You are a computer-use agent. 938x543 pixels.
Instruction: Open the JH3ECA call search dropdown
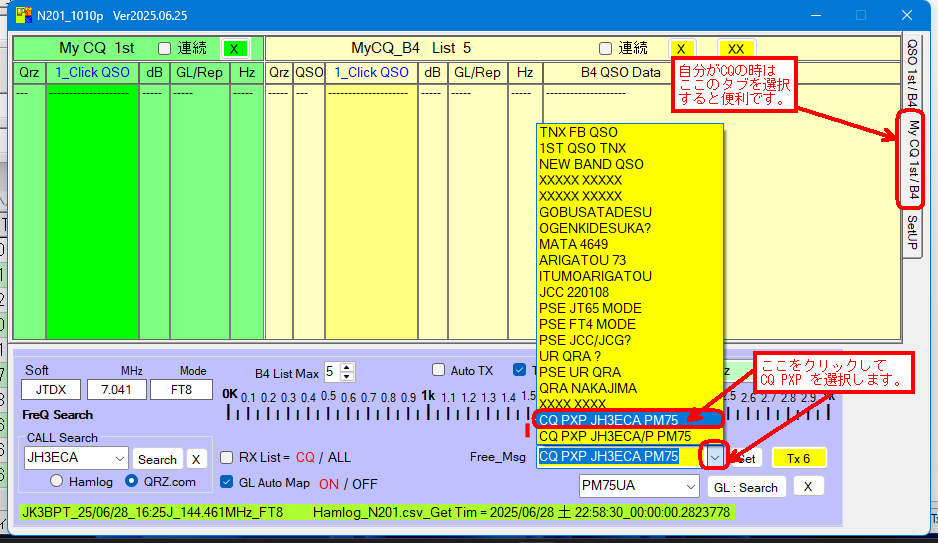tap(120, 459)
